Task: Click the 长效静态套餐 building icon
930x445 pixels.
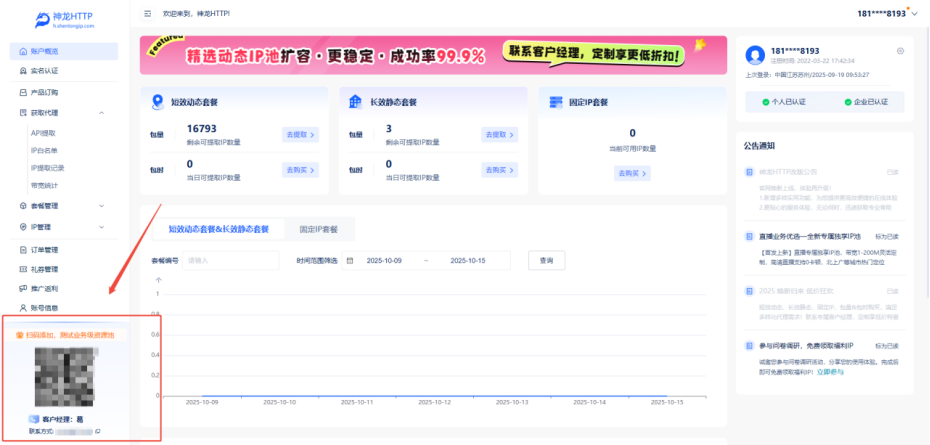Action: point(355,102)
